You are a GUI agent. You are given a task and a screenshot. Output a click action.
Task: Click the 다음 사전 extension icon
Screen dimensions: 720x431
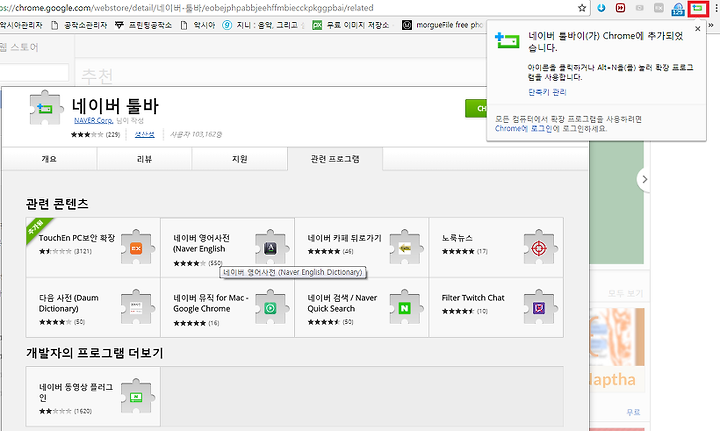(136, 307)
